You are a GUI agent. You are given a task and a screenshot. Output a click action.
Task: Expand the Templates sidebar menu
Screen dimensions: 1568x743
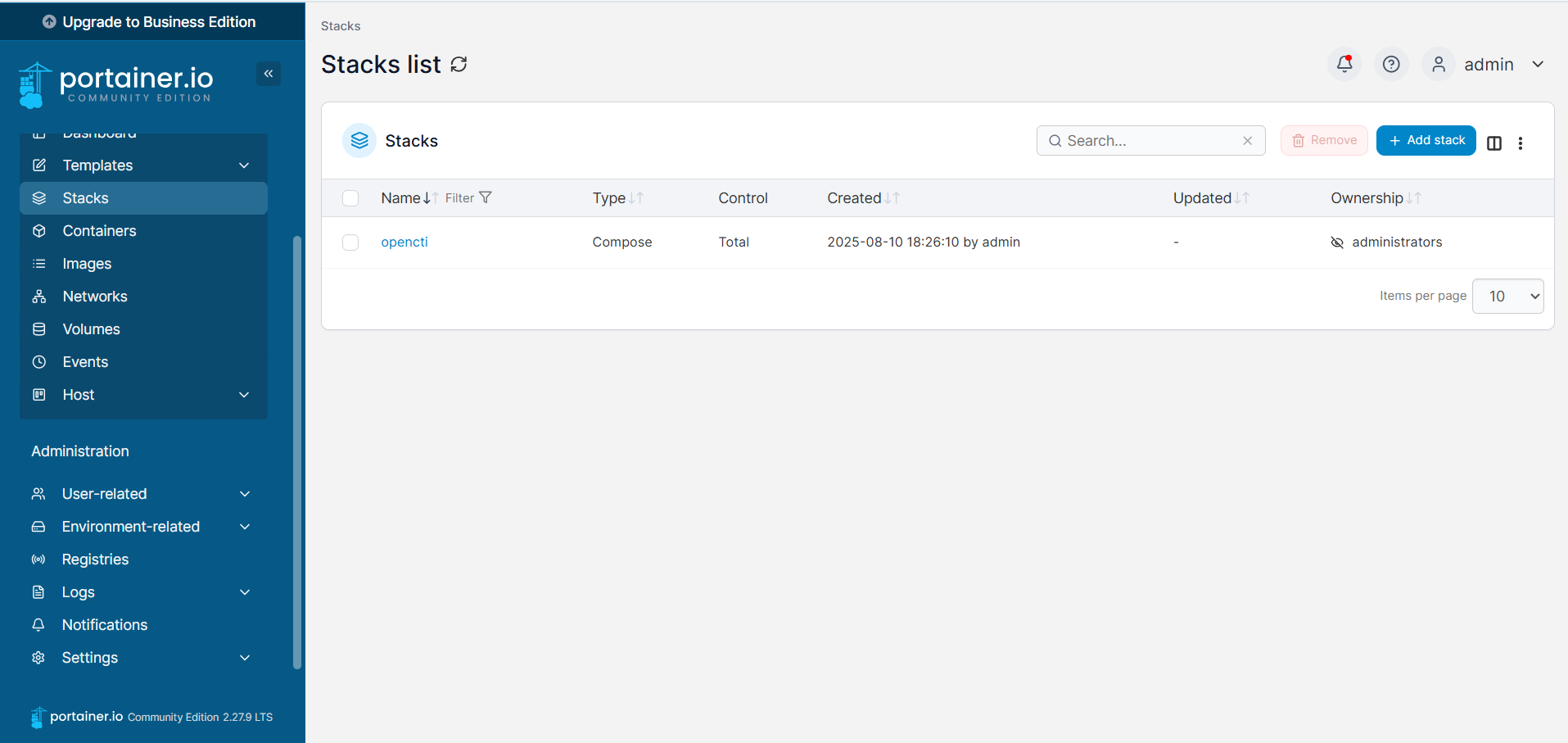(x=244, y=165)
